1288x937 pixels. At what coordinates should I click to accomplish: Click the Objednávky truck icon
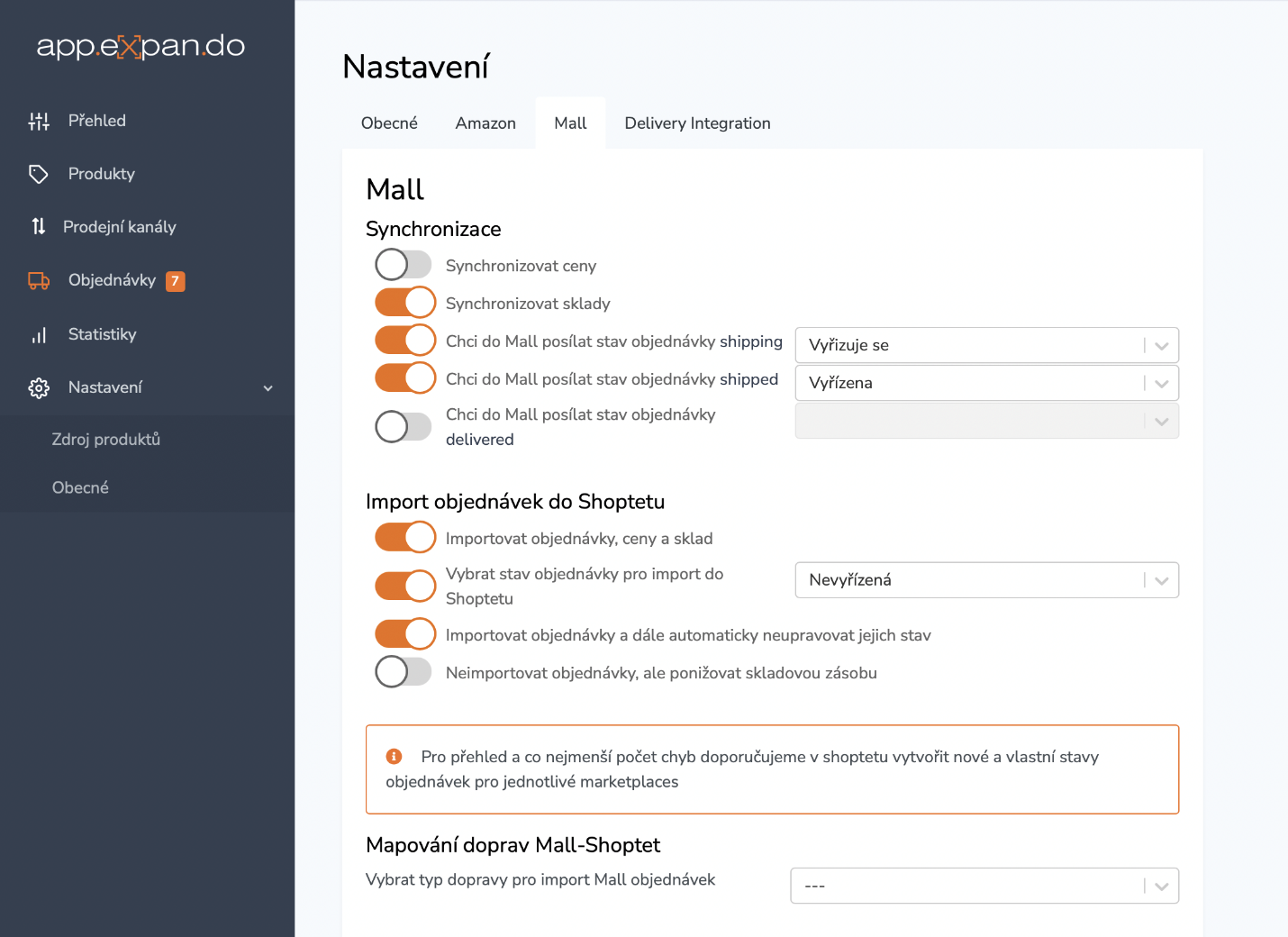point(39,281)
